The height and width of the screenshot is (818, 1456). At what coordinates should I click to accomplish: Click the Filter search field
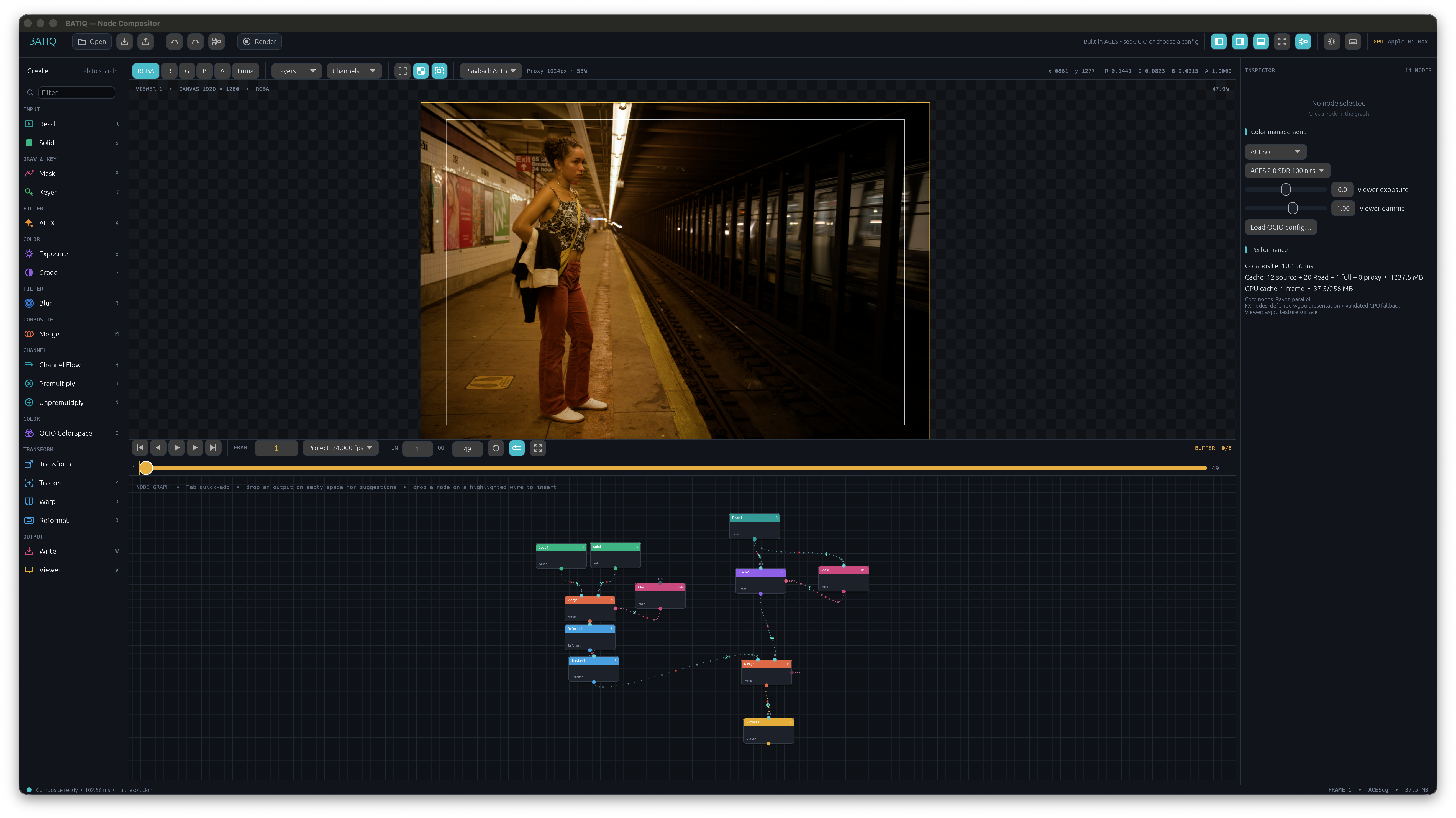tap(76, 92)
